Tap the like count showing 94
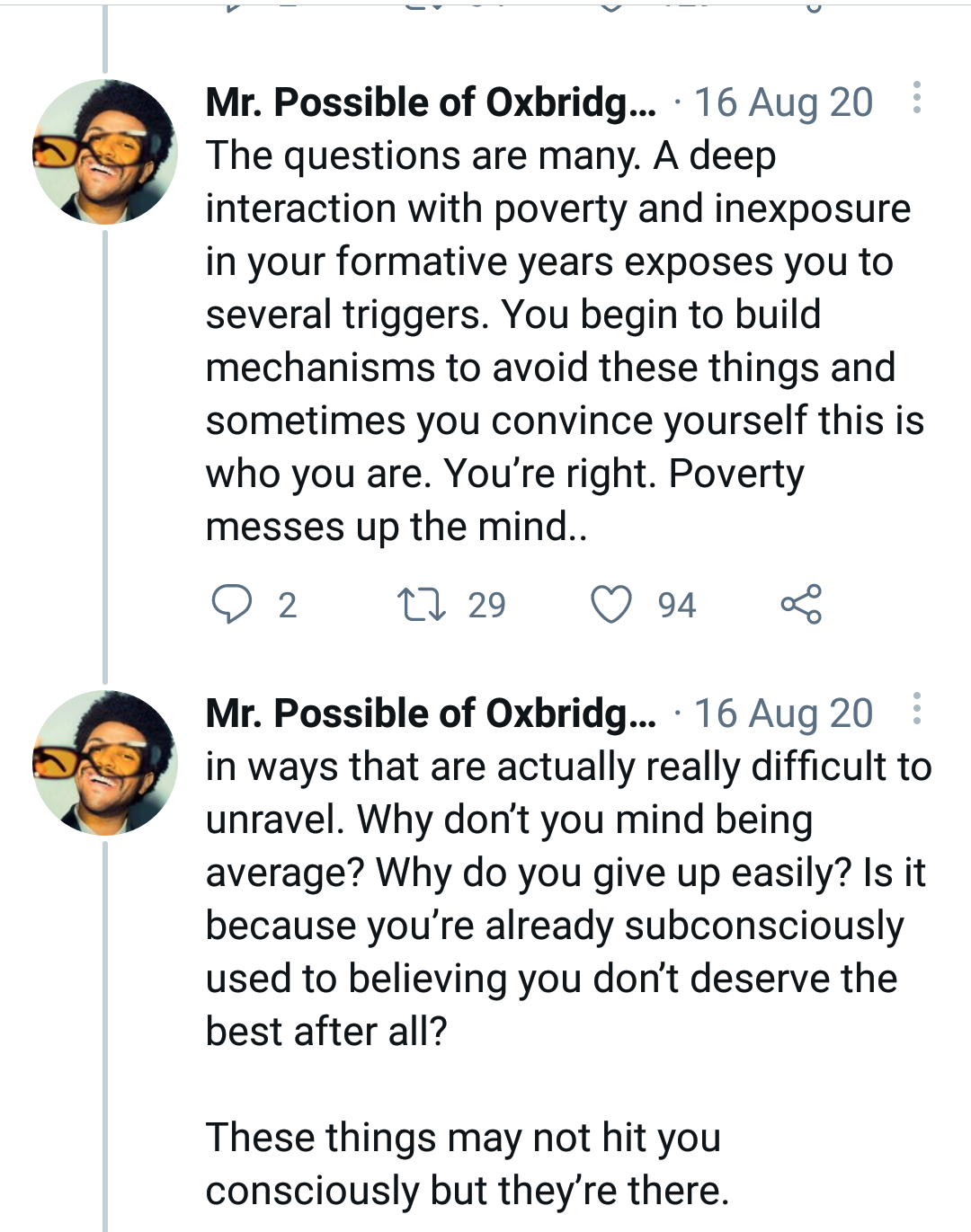971x1232 pixels. coord(676,606)
